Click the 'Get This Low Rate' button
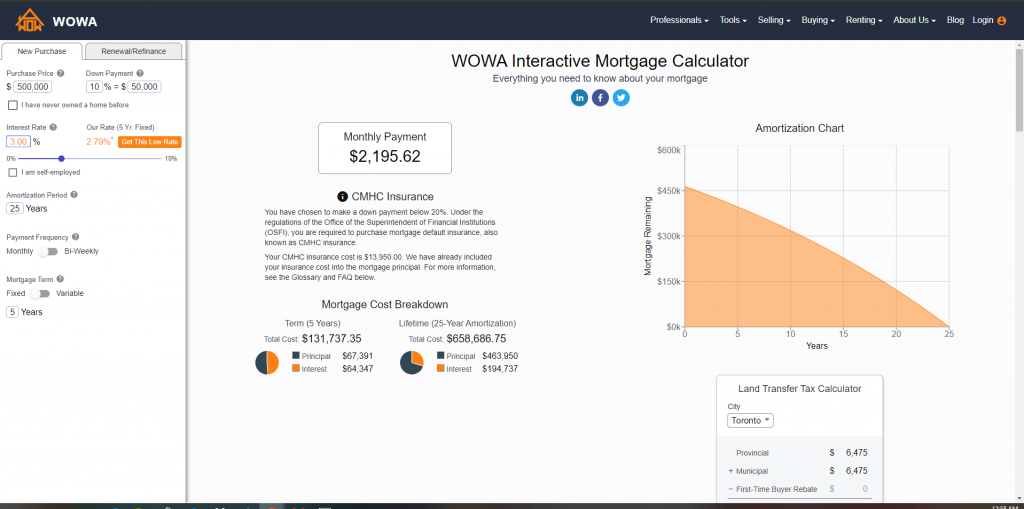Screen dimensions: 1024x509 coord(149,142)
